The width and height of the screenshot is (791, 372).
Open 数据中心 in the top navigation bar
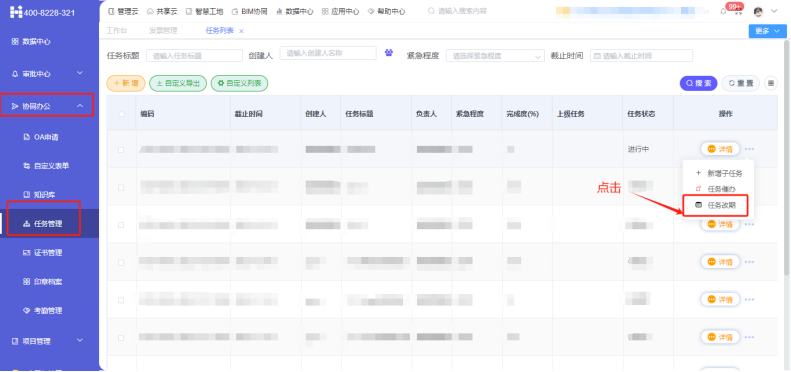(295, 11)
